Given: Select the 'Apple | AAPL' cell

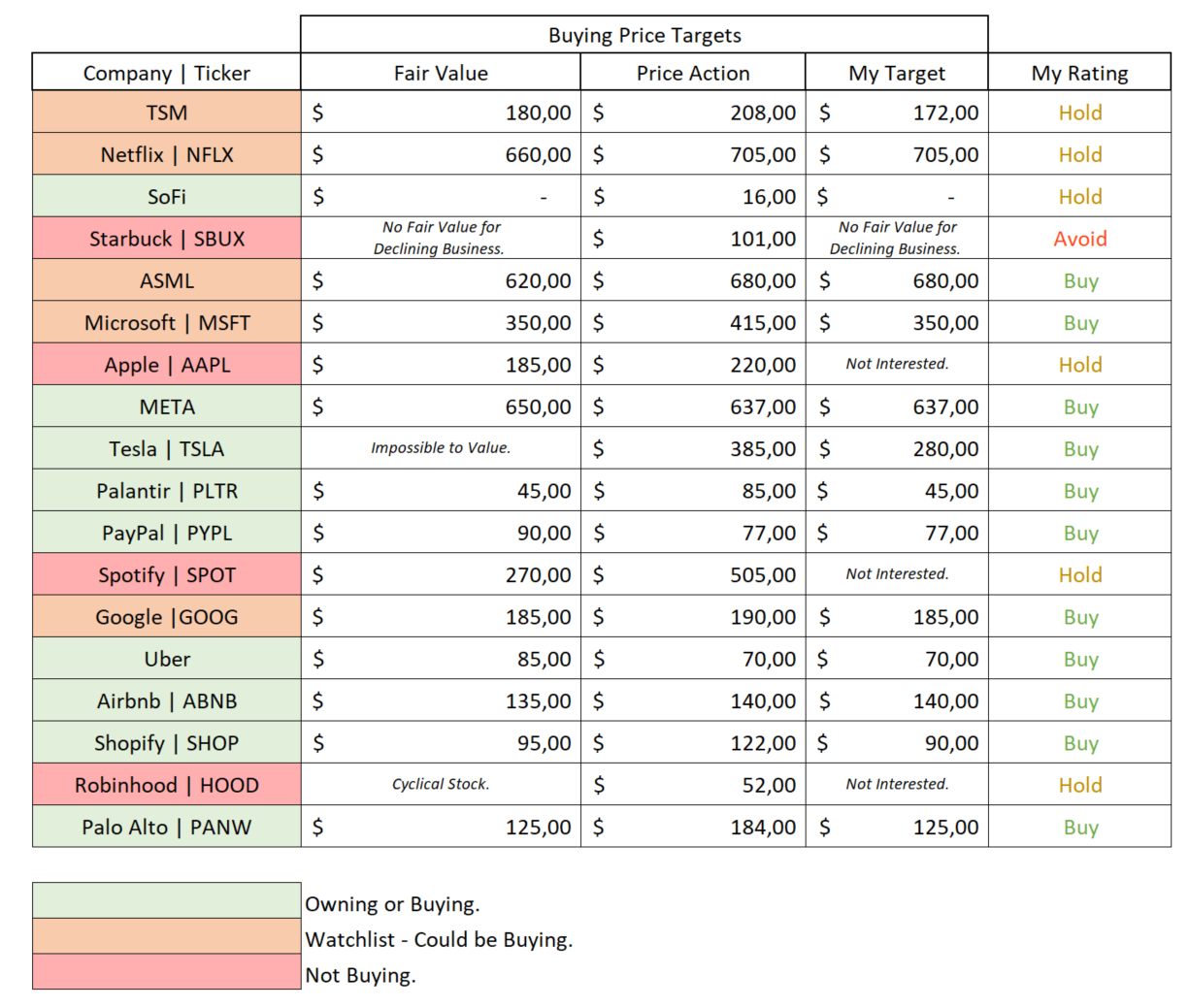Looking at the screenshot, I should click(167, 365).
